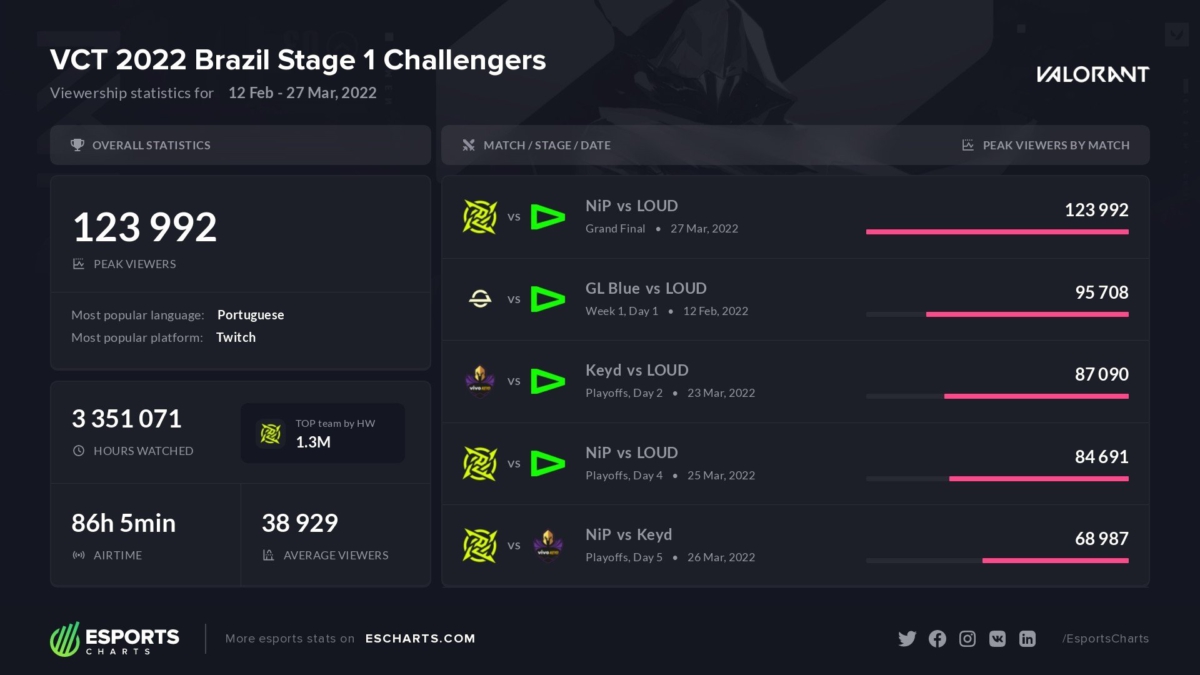Click the NiP vs Keyd match title

629,535
